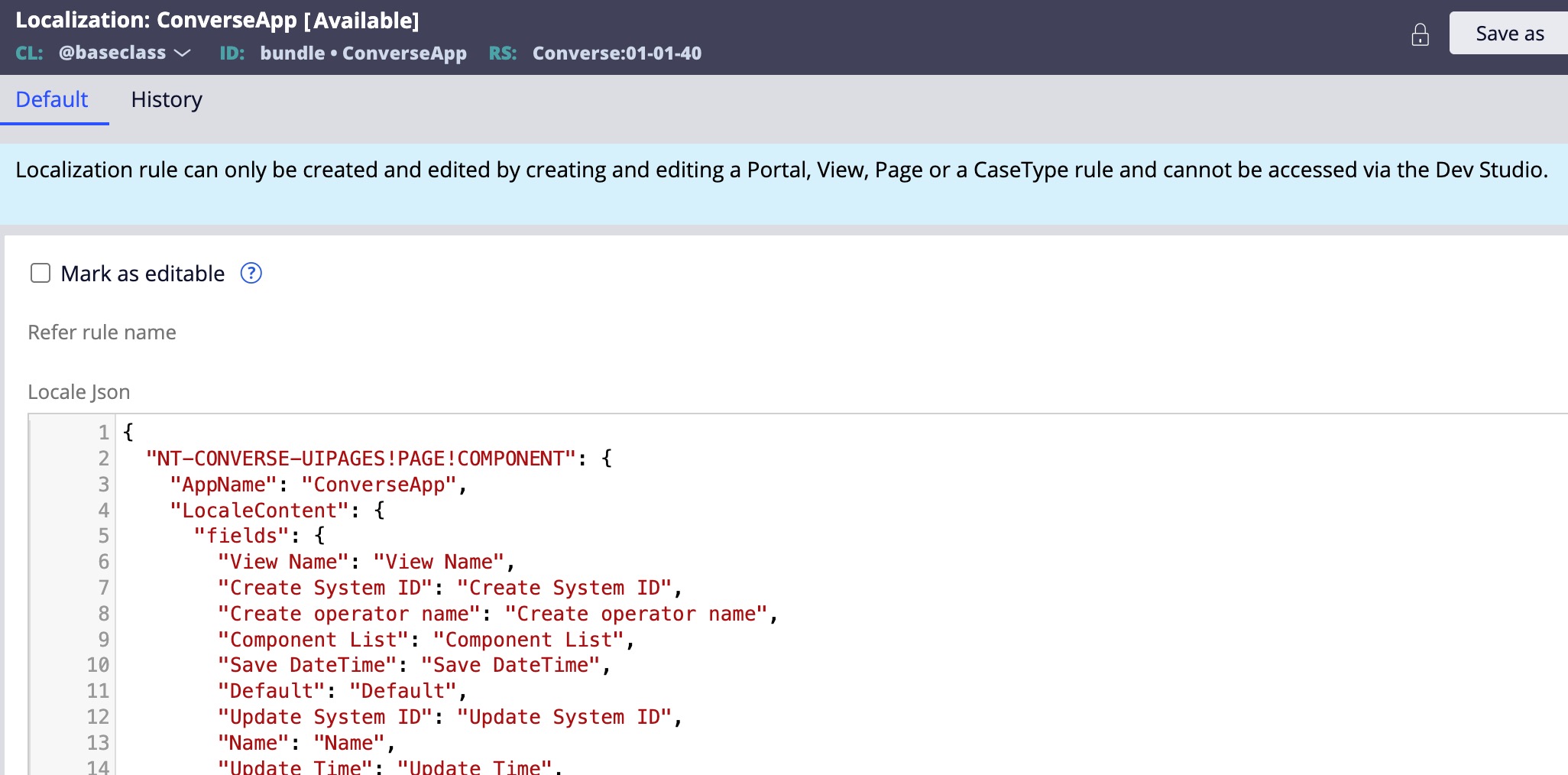This screenshot has height=775, width=1568.
Task: Click the "Update System ID" key on line 12
Action: tap(325, 717)
